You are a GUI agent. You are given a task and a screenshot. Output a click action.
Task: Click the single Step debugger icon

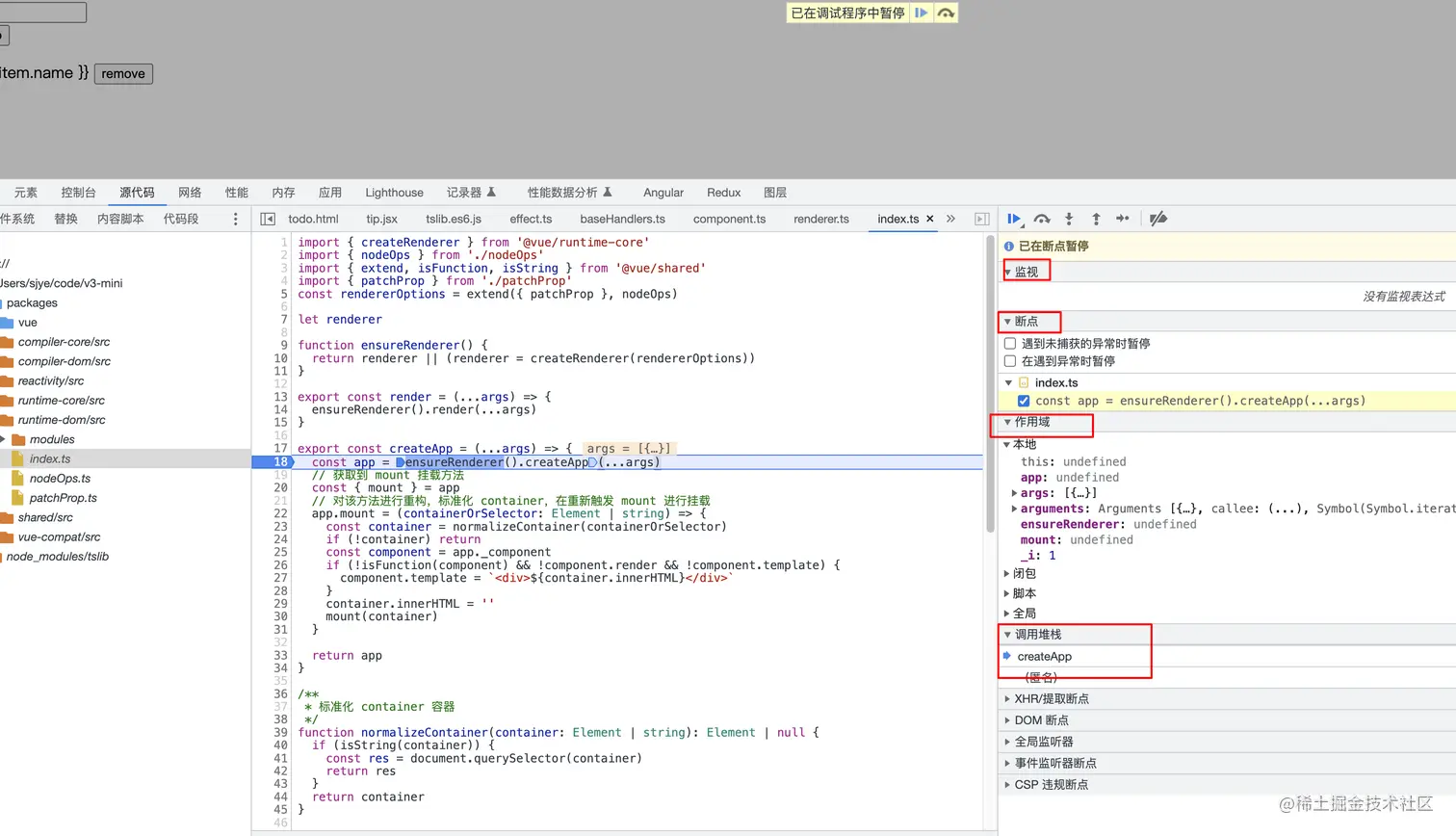point(1123,219)
